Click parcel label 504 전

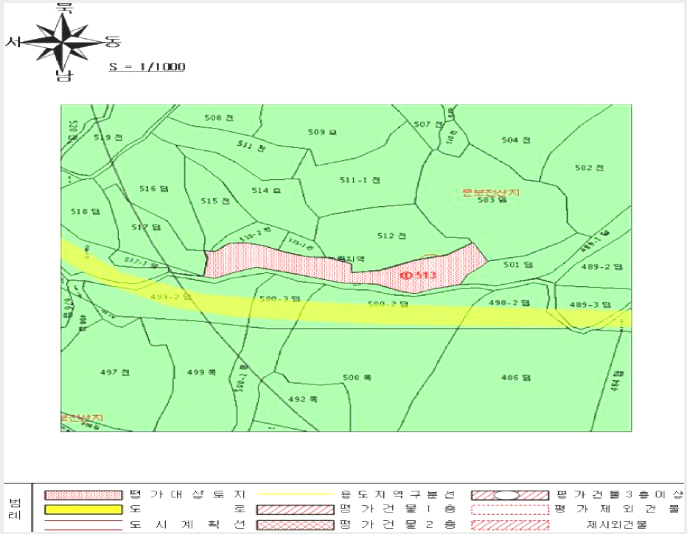pyautogui.click(x=516, y=140)
